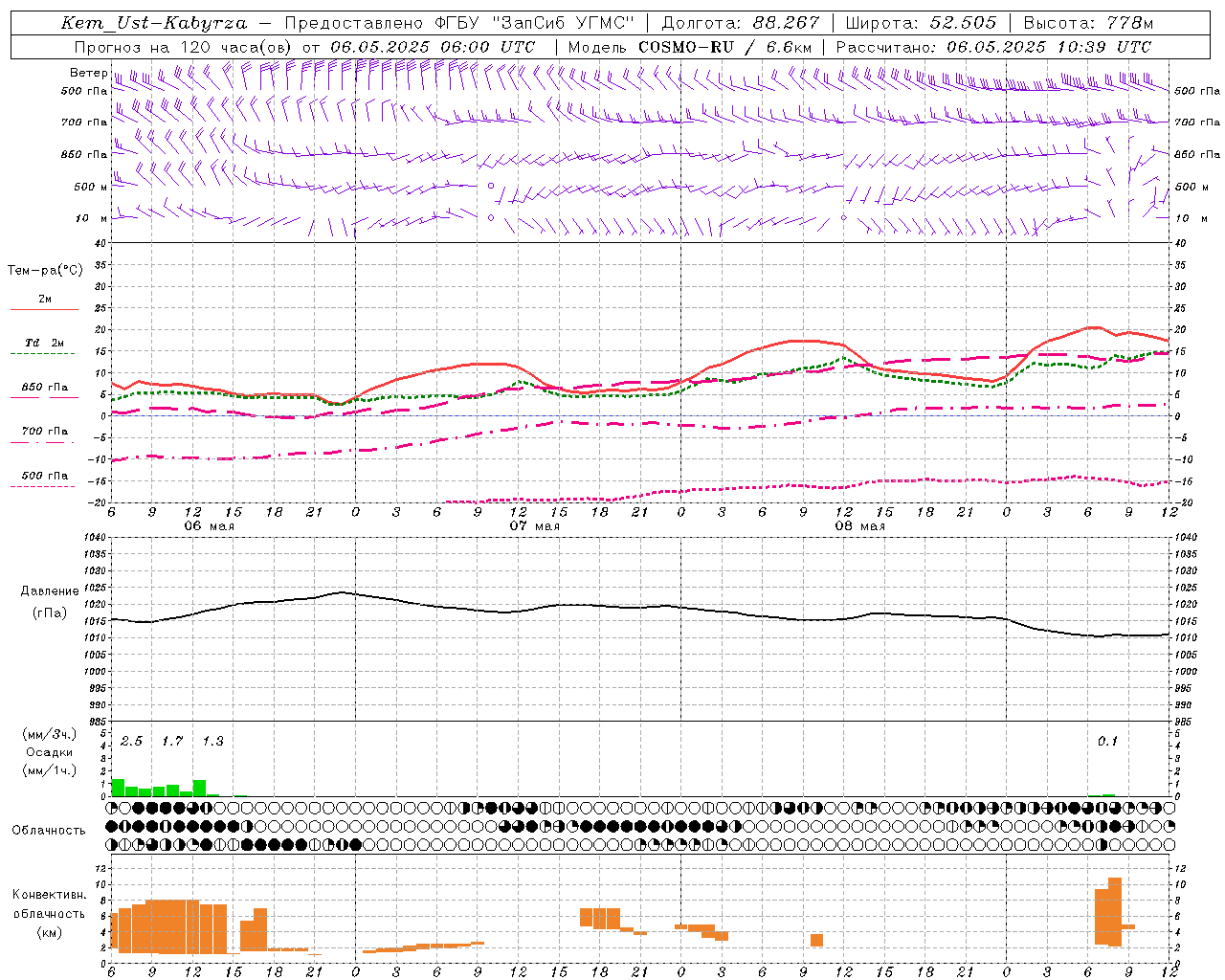Click the 08 мая date label
The image size is (1225, 980).
(859, 526)
